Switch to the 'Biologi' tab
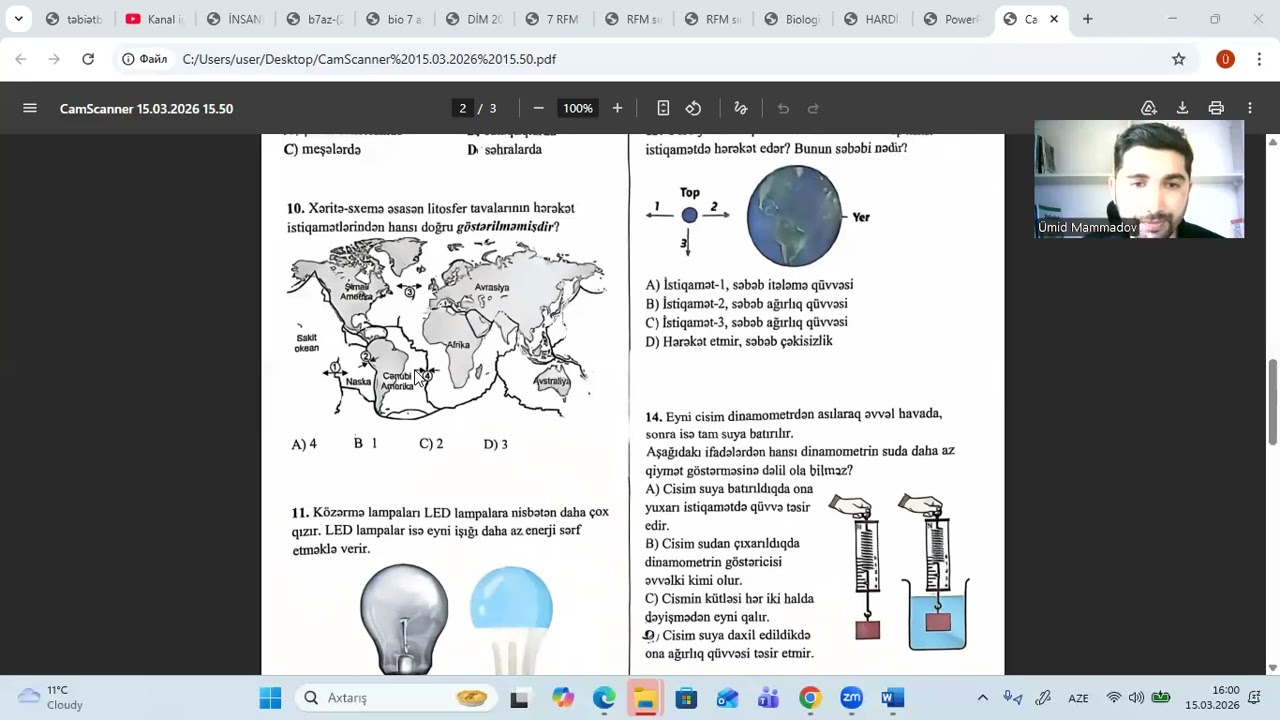The height and width of the screenshot is (720, 1280). (x=794, y=19)
